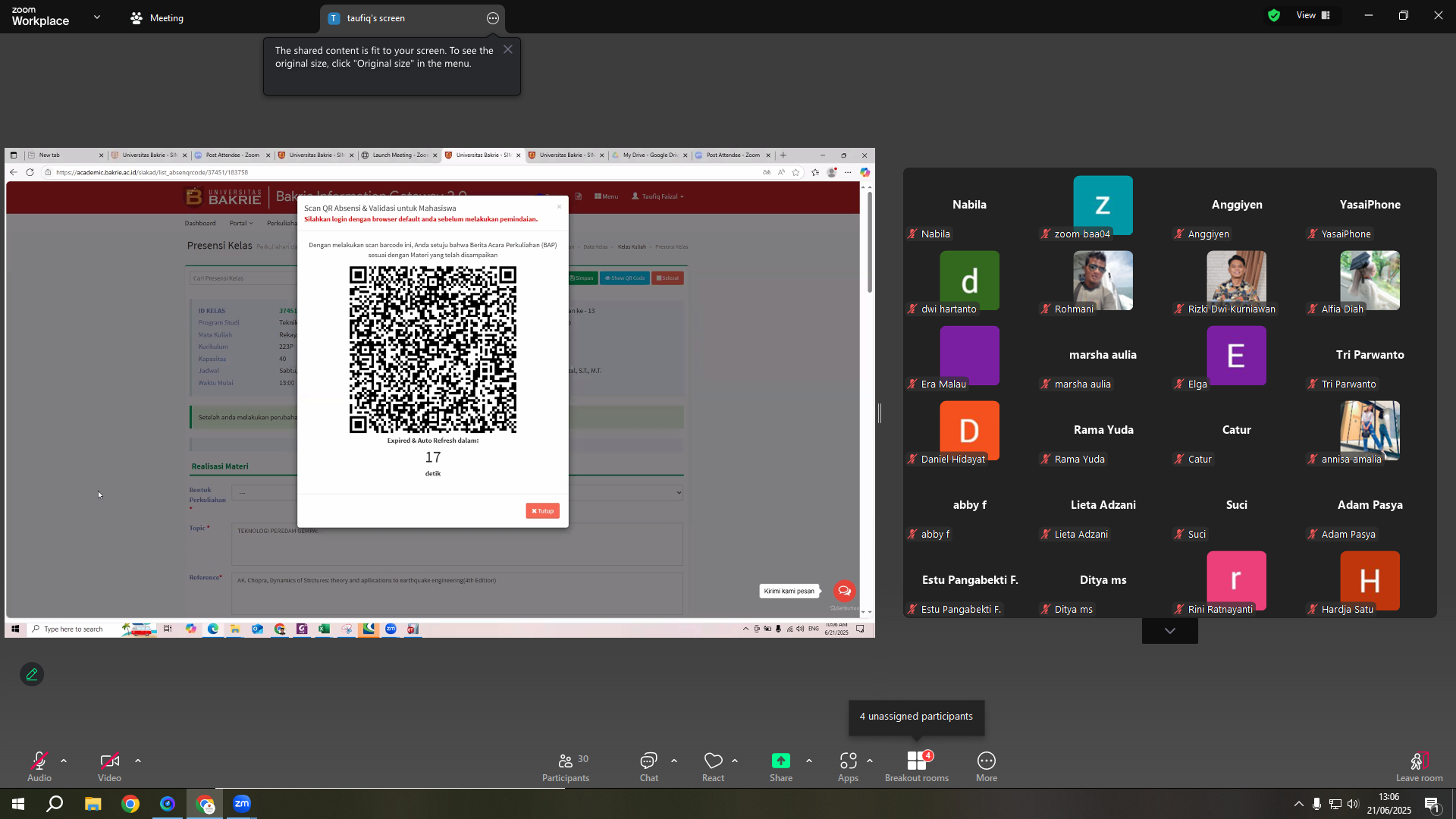Image resolution: width=1456 pixels, height=819 pixels.
Task: Open Chrome with the profile badge in taskbar
Action: coord(205,804)
